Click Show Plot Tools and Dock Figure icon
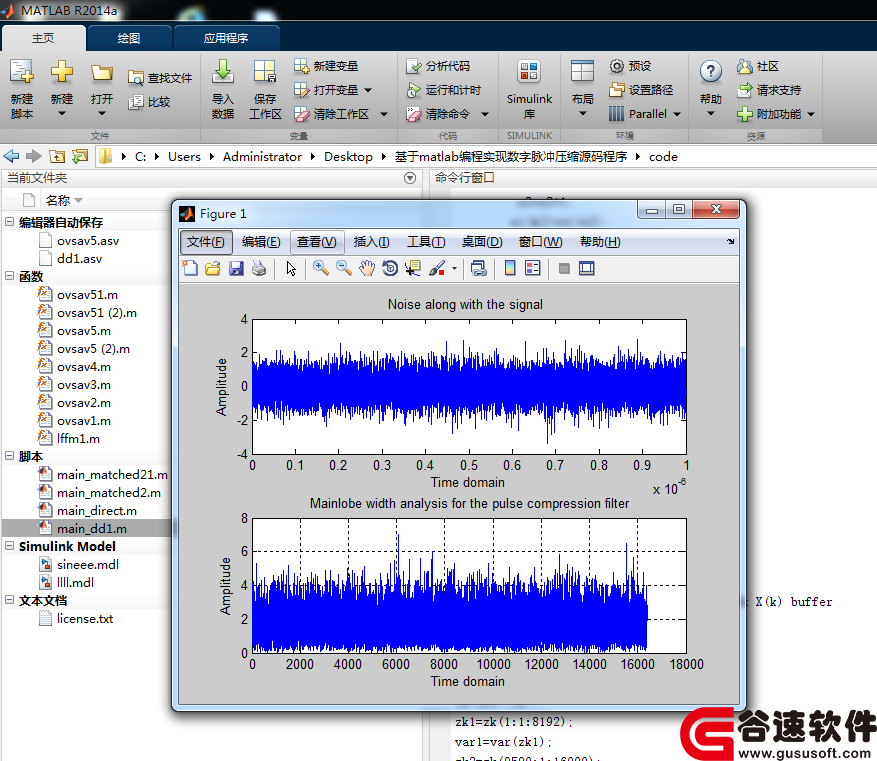The height and width of the screenshot is (761, 877). pos(587,268)
